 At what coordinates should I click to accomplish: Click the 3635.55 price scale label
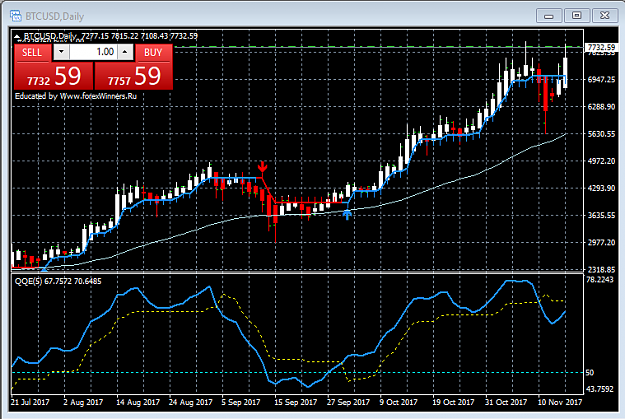[601, 215]
